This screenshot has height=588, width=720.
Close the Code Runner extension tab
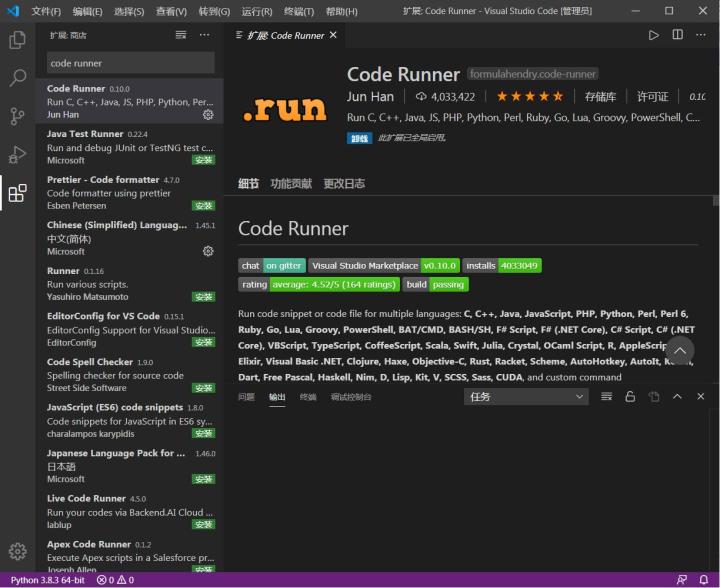(333, 35)
